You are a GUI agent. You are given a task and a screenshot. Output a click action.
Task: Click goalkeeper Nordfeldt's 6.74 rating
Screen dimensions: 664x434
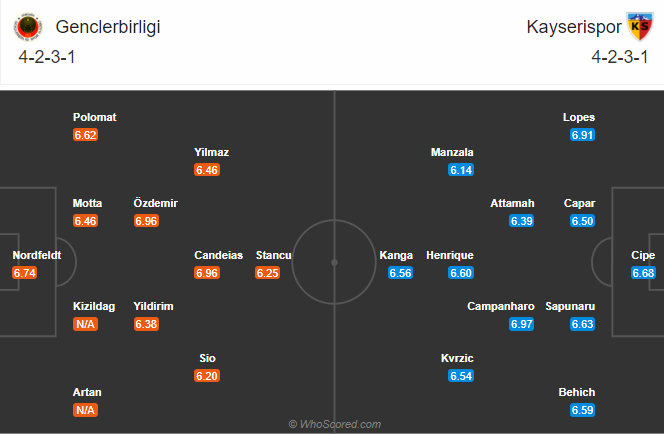[25, 273]
